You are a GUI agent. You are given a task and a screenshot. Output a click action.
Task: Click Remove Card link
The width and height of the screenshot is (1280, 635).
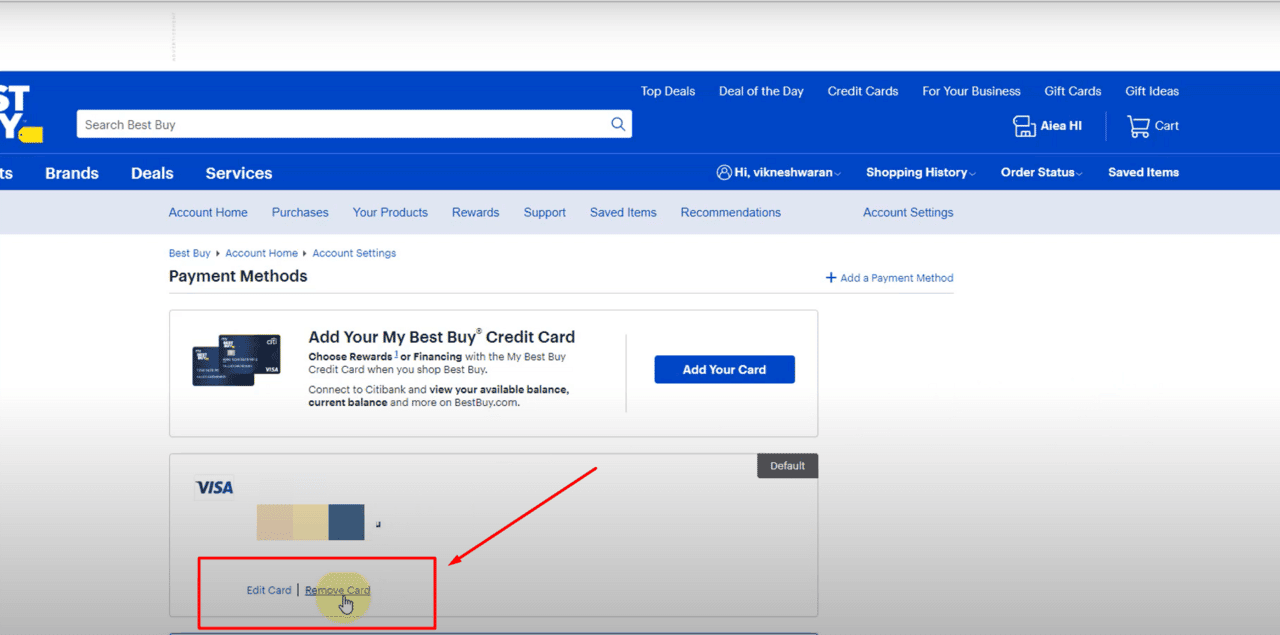337,590
